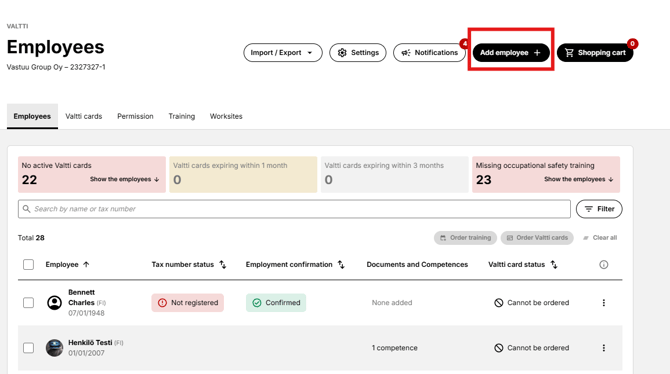
Task: Click the Total 28 count text
Action: 31,238
